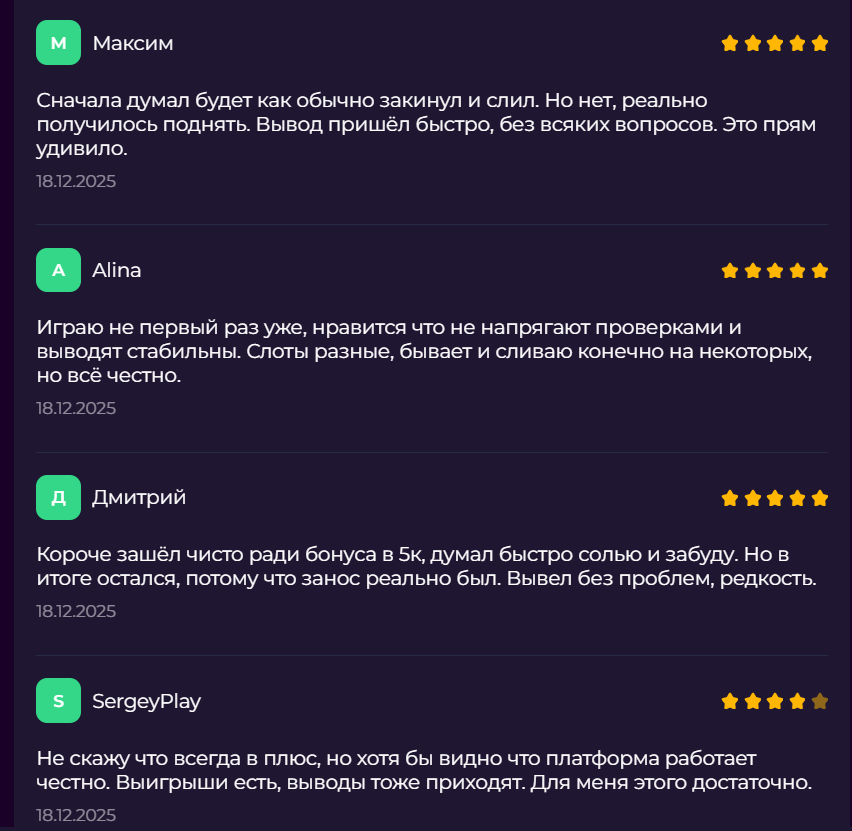The width and height of the screenshot is (852, 831).
Task: Click the third star of Дмитрий's rating
Action: coord(775,498)
